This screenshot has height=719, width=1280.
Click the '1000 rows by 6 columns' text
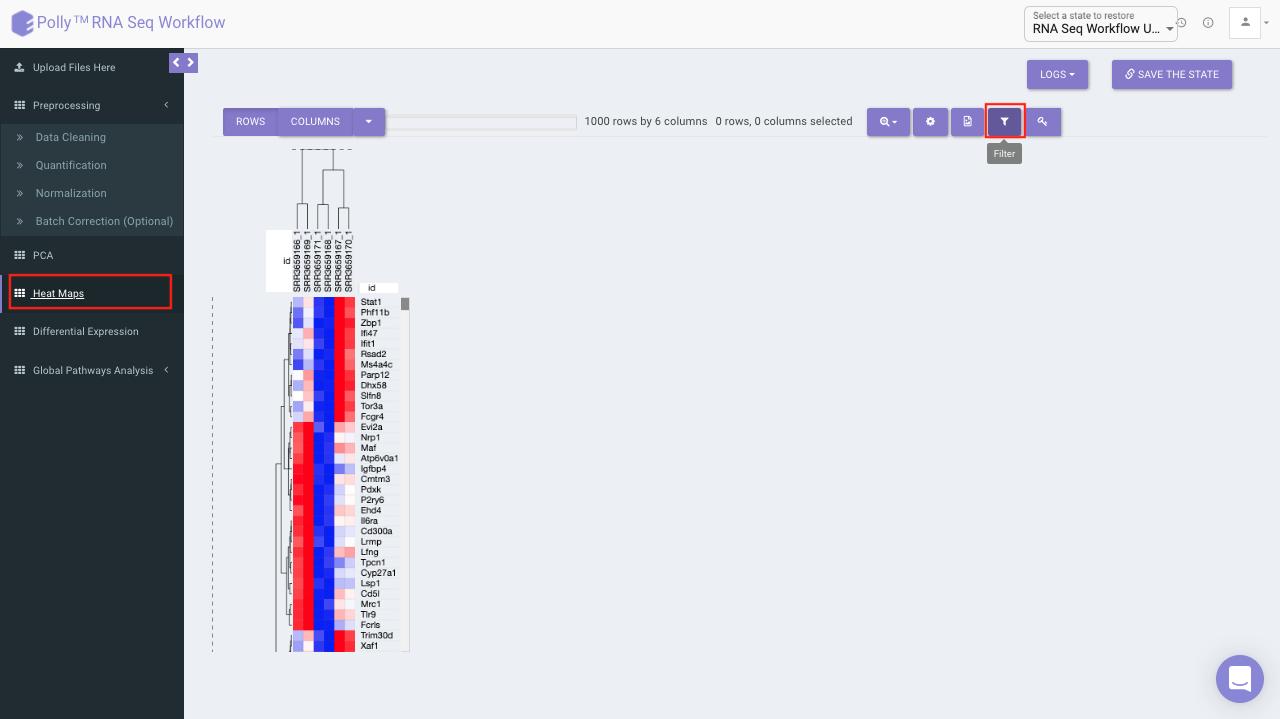[x=646, y=122]
